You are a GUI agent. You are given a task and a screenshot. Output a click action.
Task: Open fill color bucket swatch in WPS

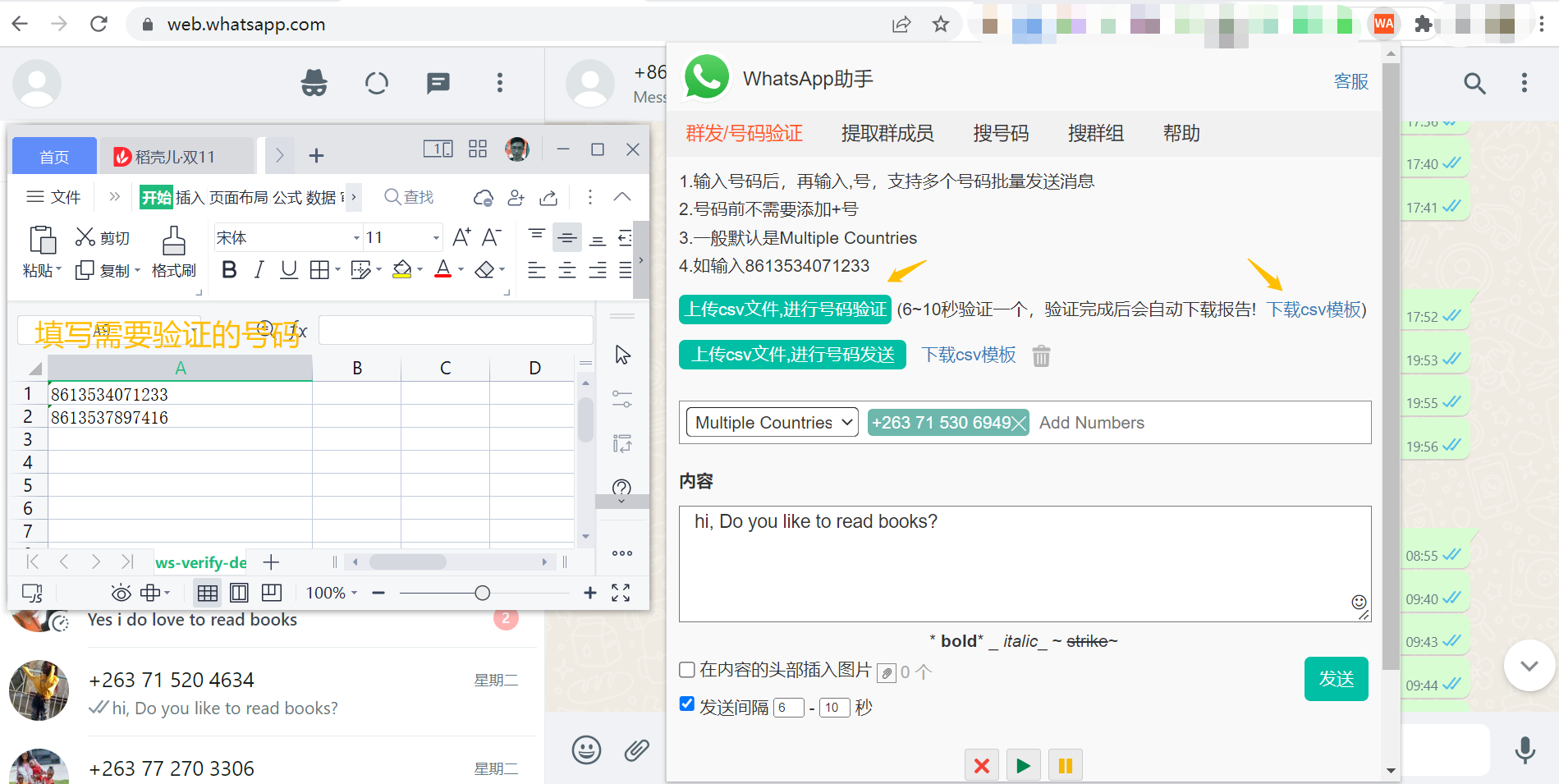point(401,269)
